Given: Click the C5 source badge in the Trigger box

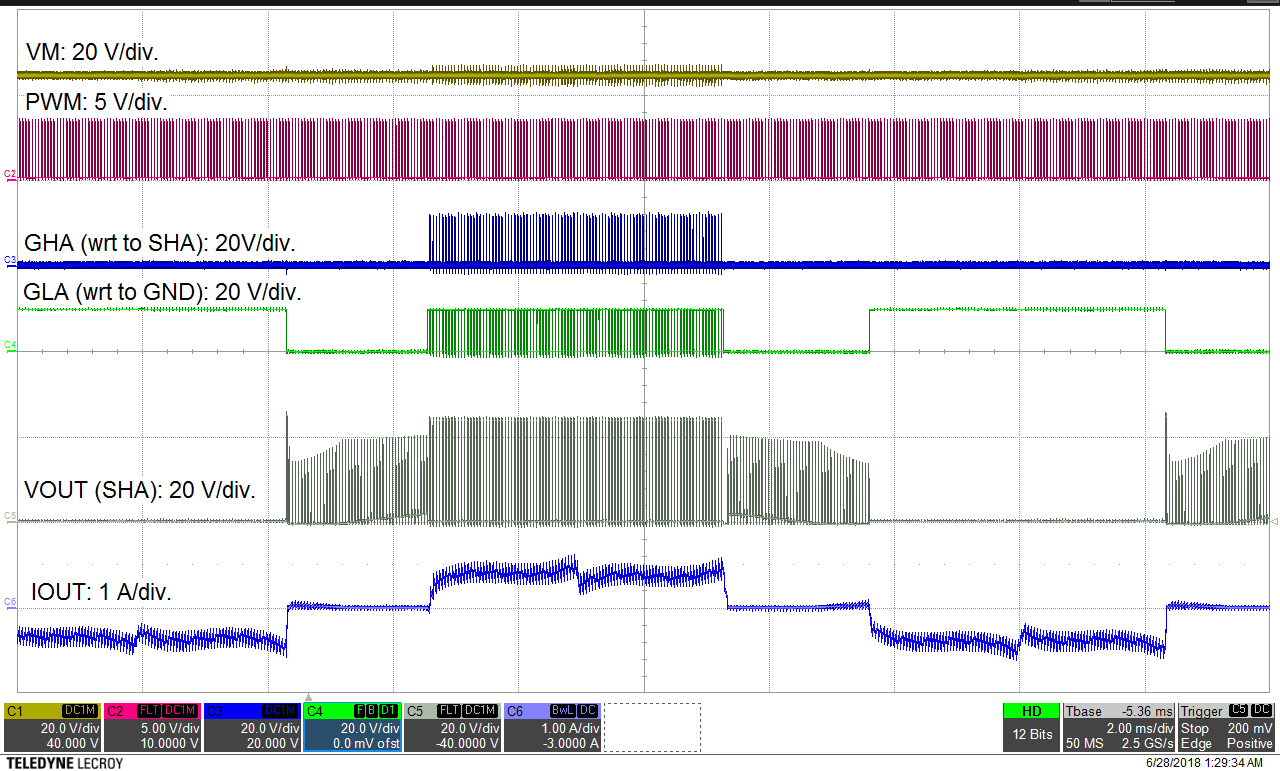Looking at the screenshot, I should point(1238,711).
